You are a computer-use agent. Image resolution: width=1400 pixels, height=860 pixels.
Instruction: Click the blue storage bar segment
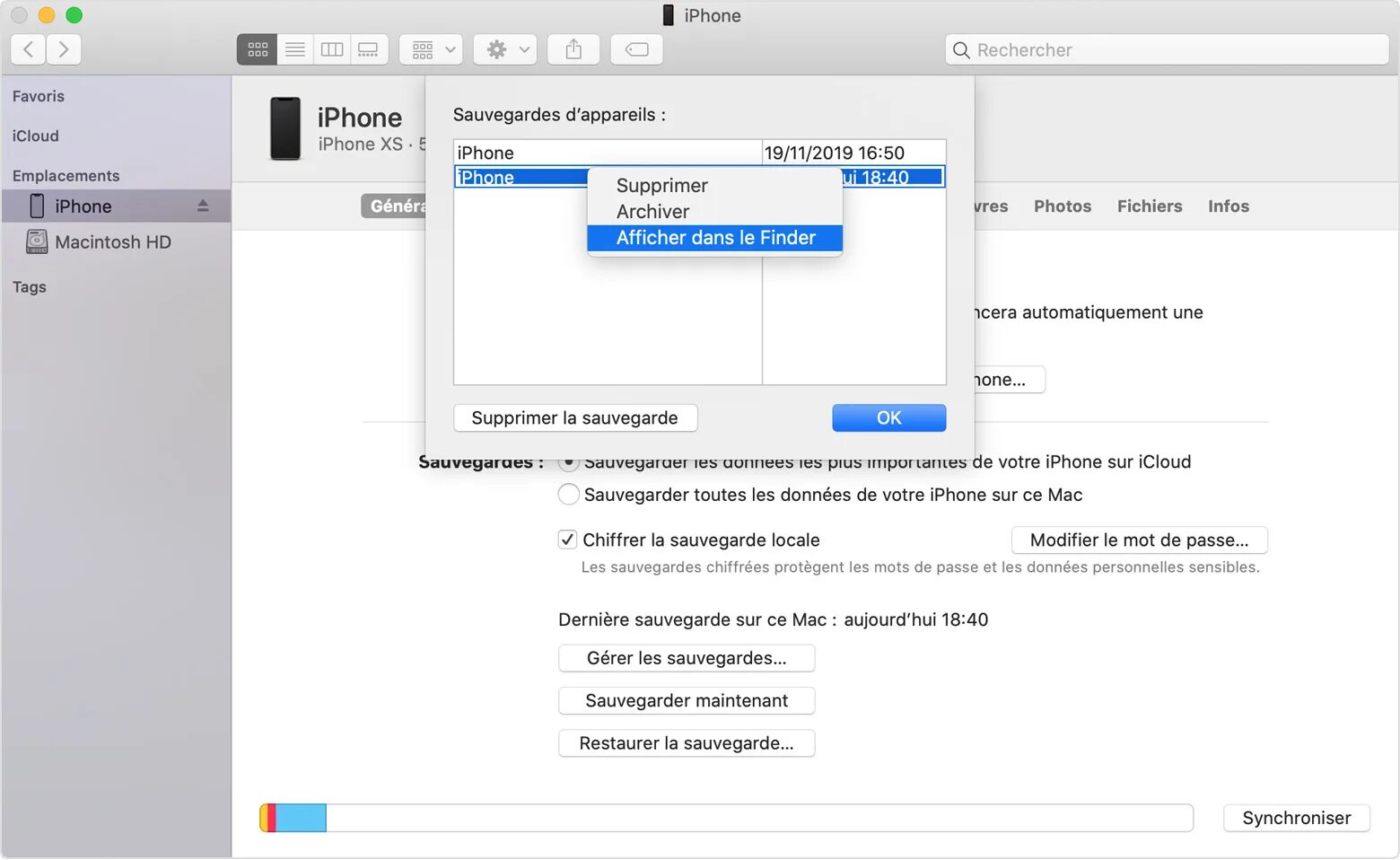301,818
